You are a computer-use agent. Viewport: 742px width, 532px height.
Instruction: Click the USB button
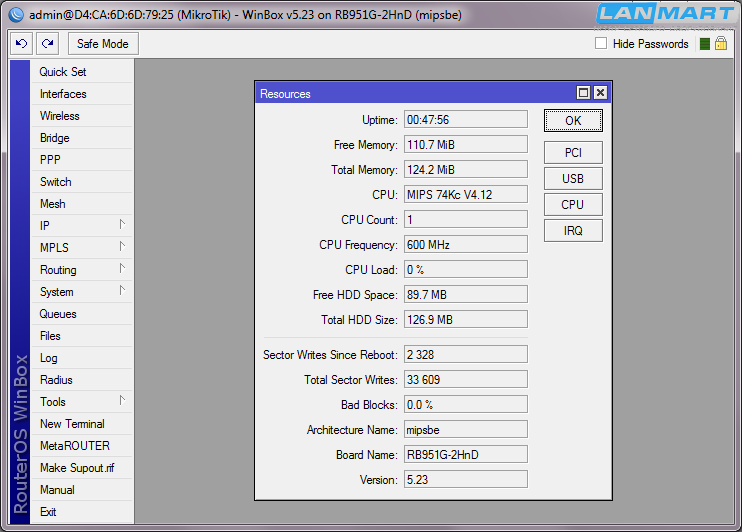573,179
